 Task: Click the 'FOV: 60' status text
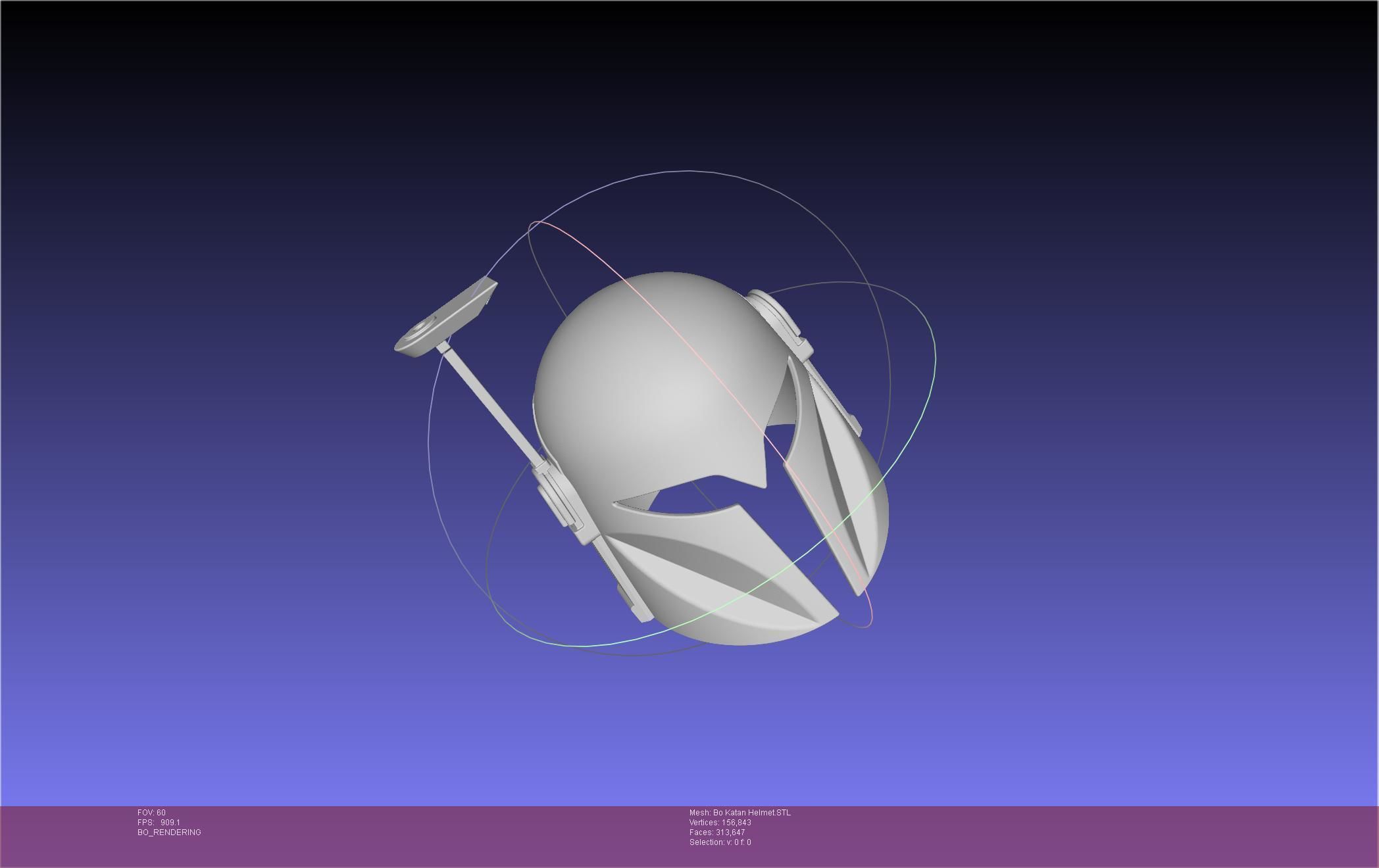tap(151, 813)
